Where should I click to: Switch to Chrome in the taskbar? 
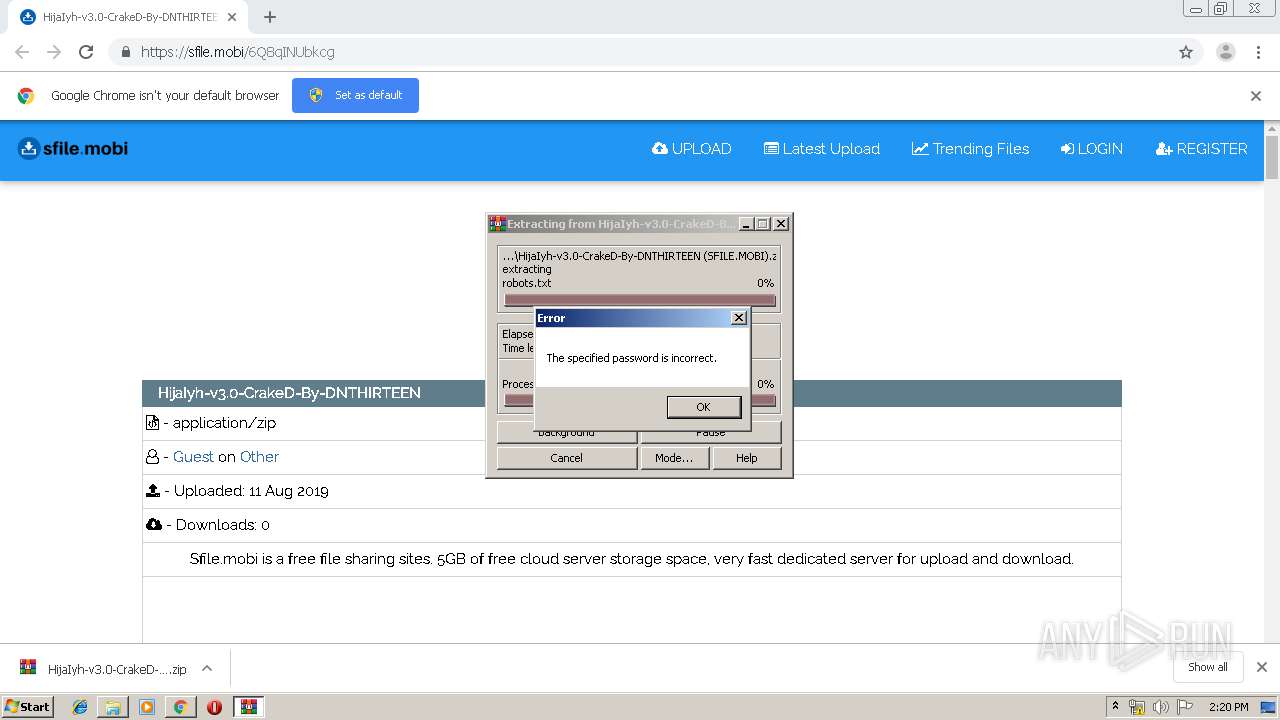(180, 707)
